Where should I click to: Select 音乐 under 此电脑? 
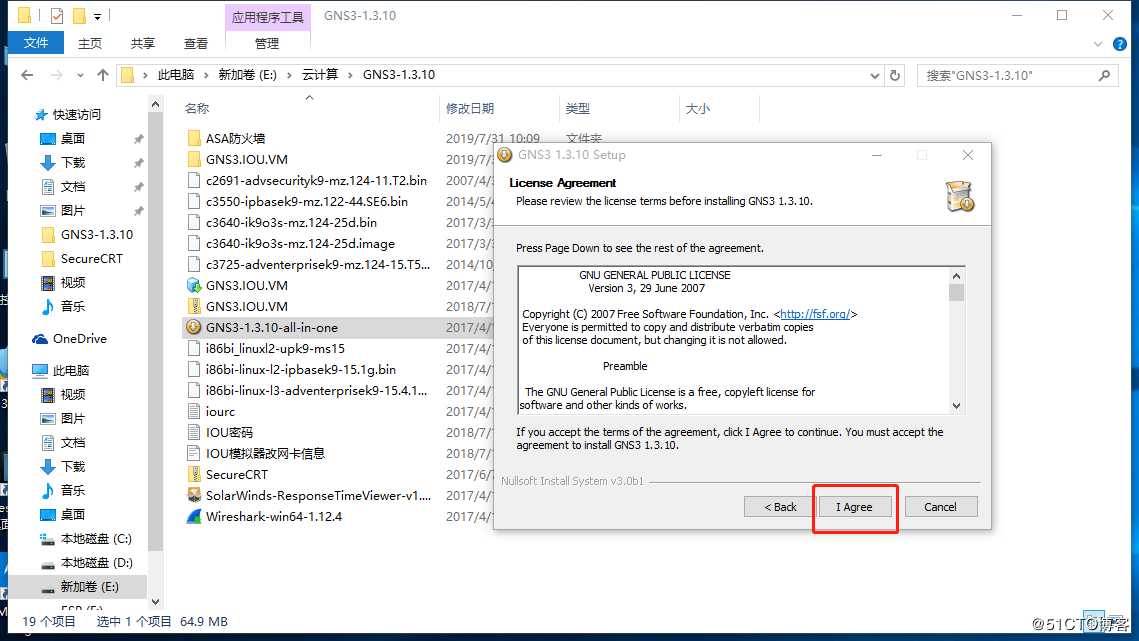pyautogui.click(x=73, y=491)
